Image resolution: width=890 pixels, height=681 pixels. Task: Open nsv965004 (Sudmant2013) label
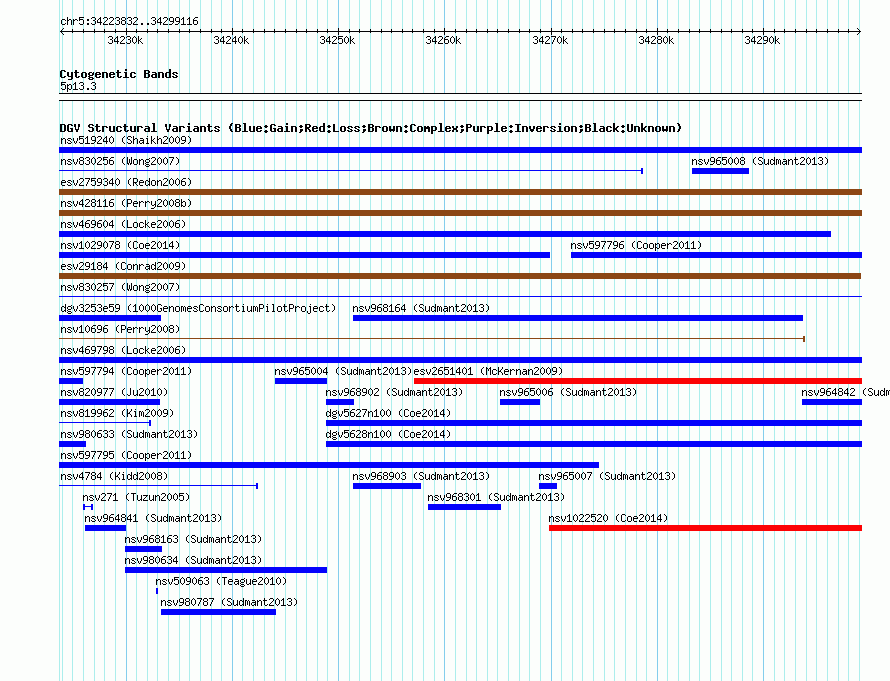(x=343, y=371)
